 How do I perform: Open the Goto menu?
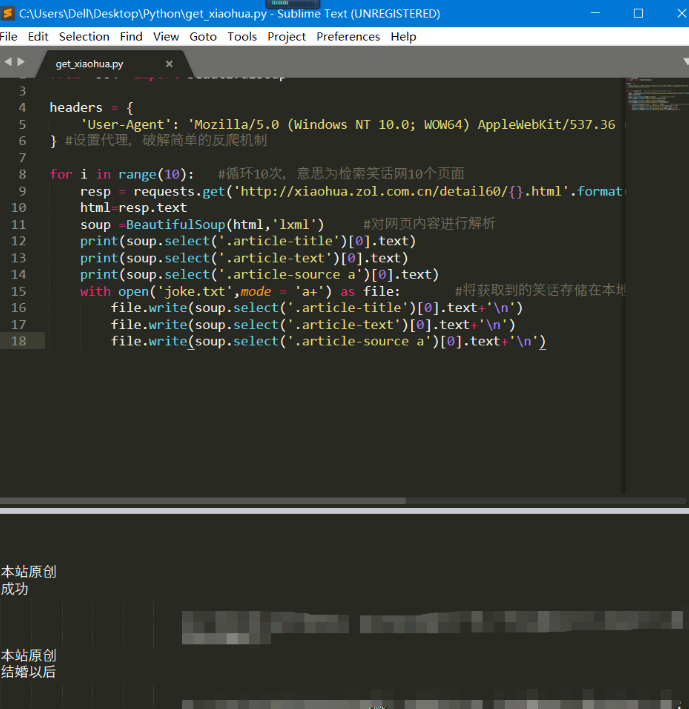[x=203, y=37]
